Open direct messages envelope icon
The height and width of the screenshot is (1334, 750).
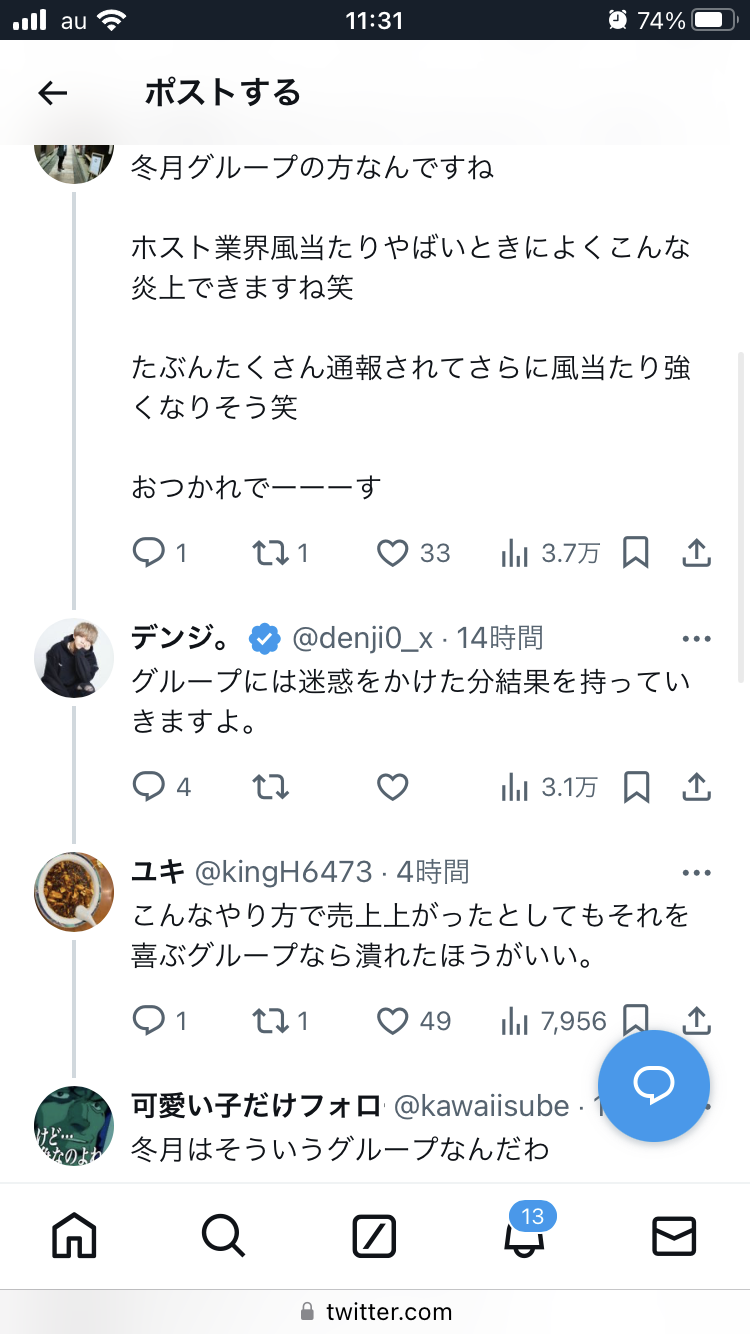(674, 1237)
